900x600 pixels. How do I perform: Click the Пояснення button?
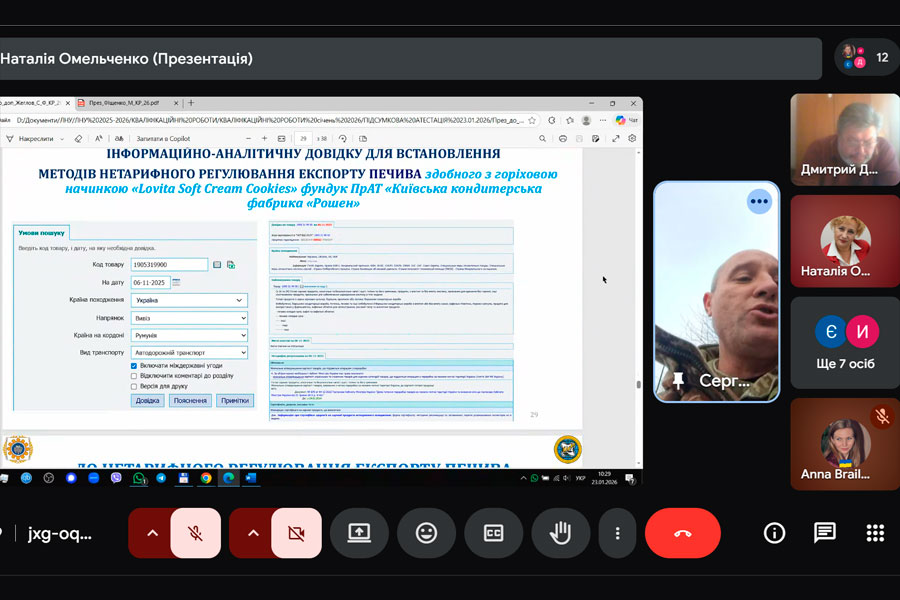[x=190, y=401]
